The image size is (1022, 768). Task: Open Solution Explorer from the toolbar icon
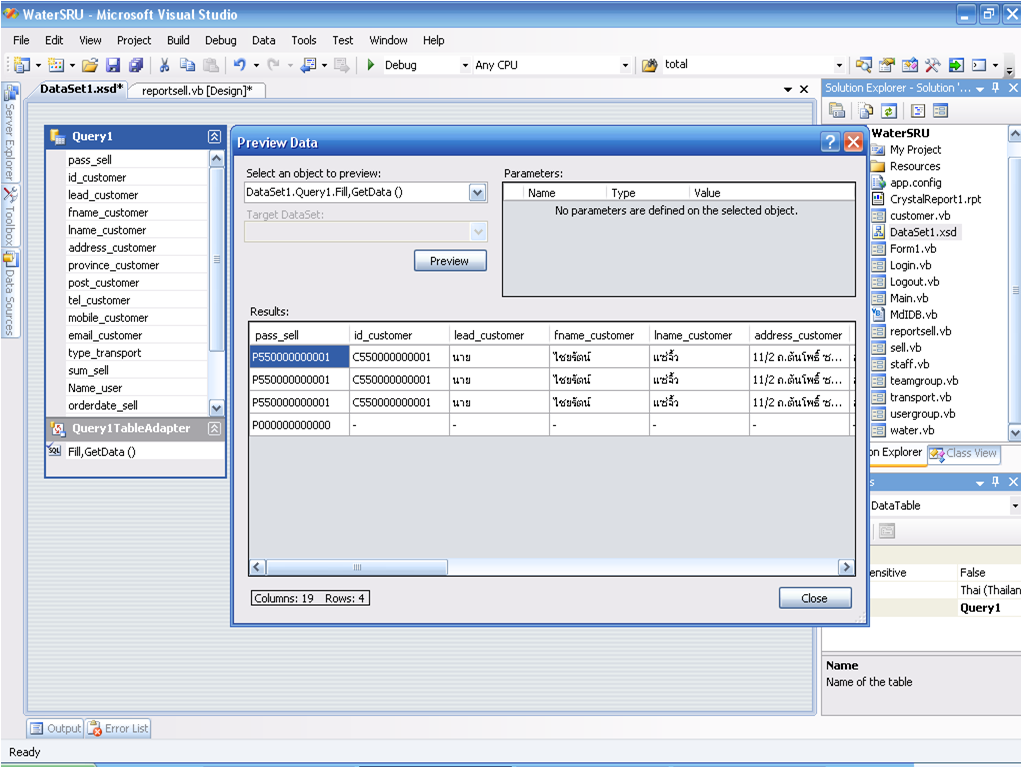(x=864, y=65)
